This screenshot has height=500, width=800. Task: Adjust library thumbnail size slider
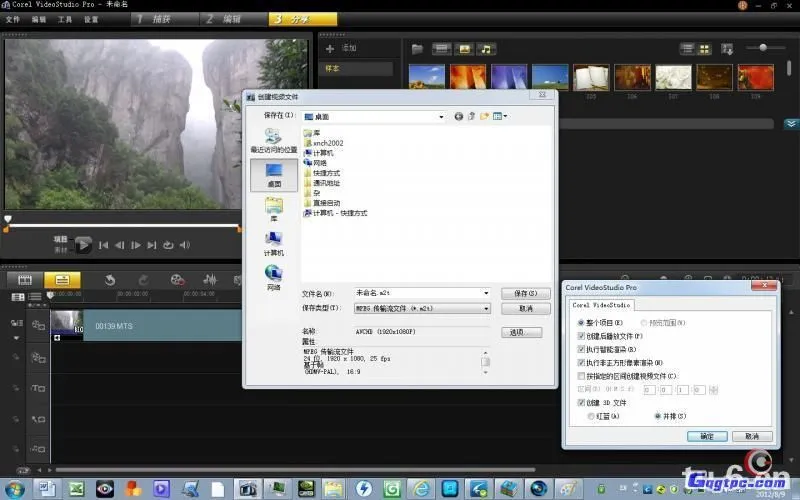click(765, 47)
